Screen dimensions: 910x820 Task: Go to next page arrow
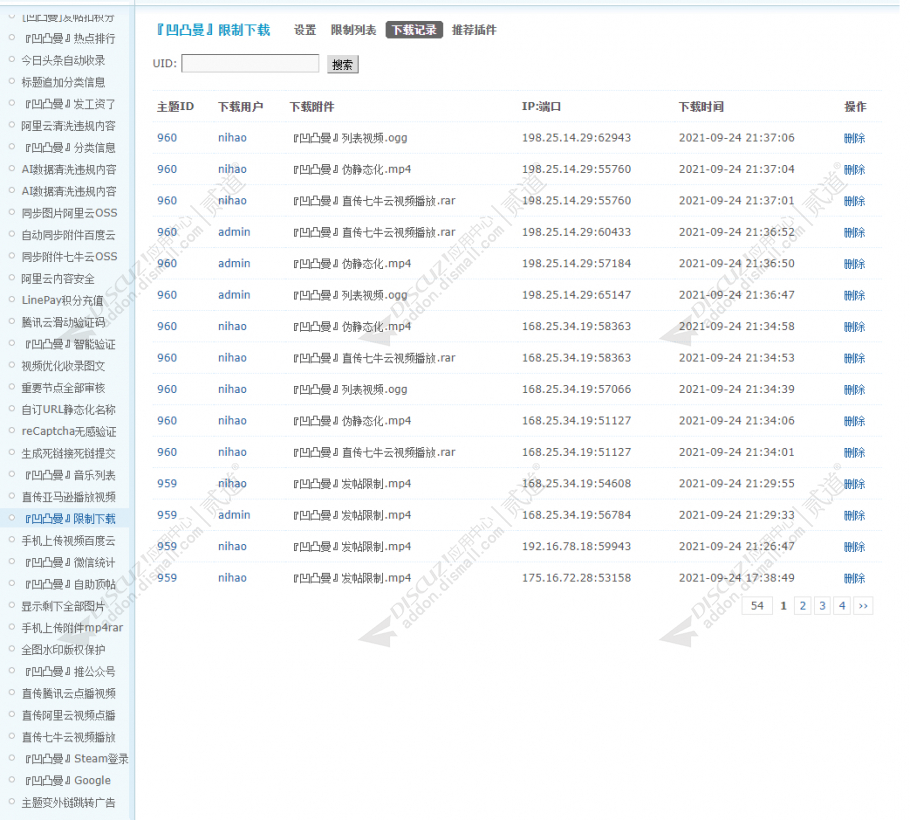pos(863,606)
